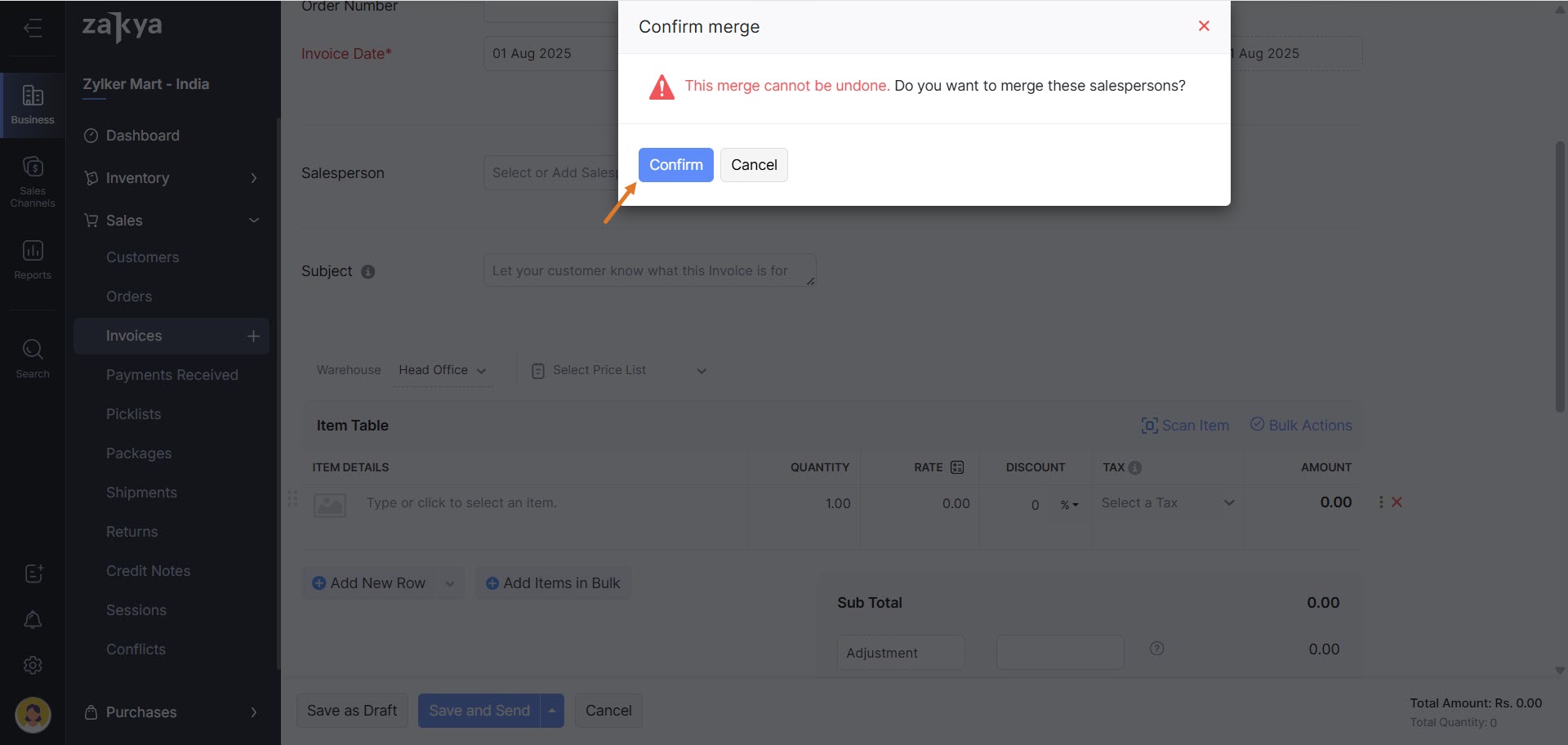Open the notifications bell icon

(x=33, y=620)
